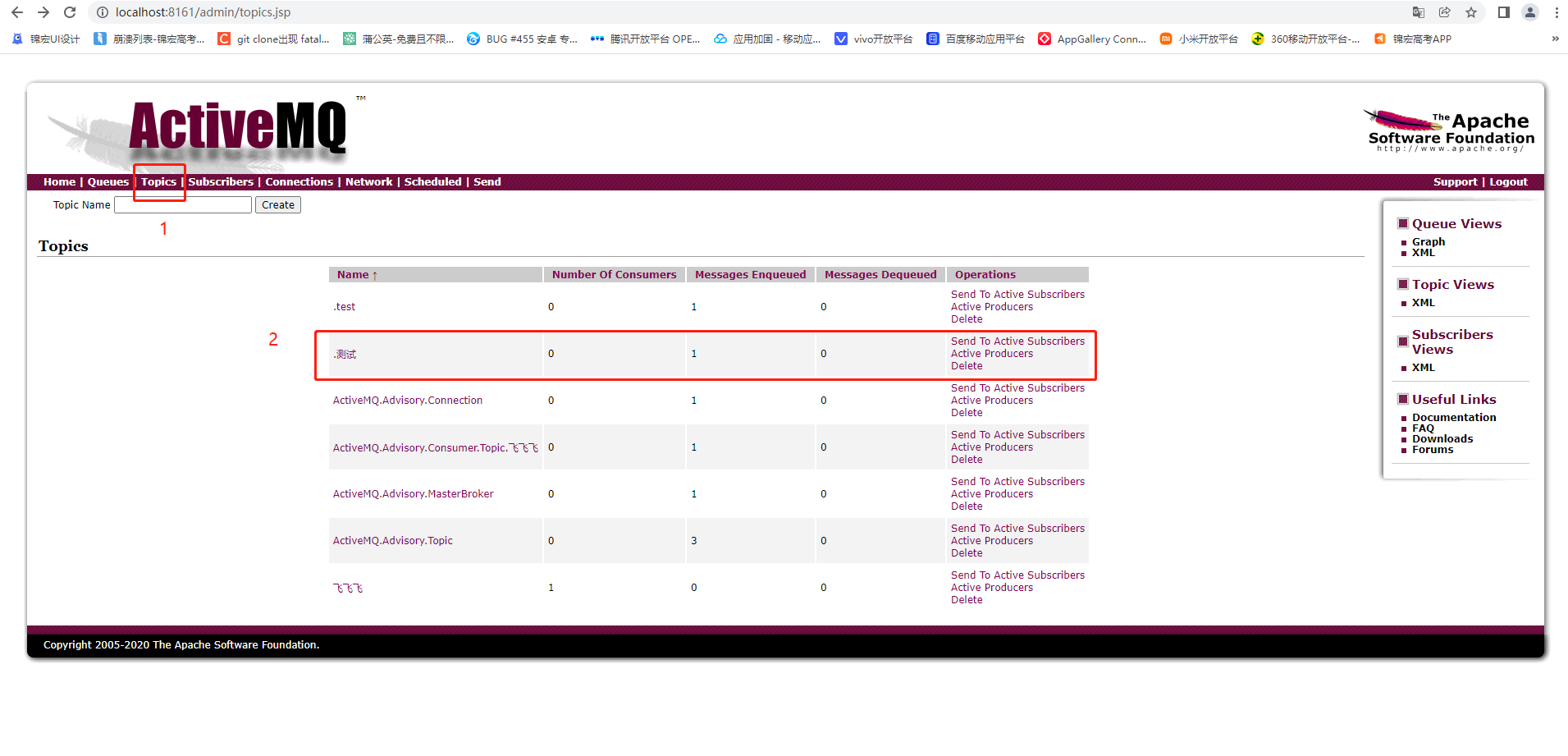Open the 蒲公英 bookmark
The width and height of the screenshot is (1568, 756).
pyautogui.click(x=398, y=39)
